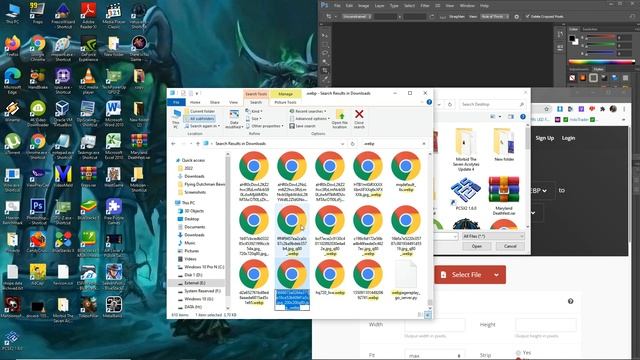Viewport: 640px width, 360px height.
Task: Open the Window menu in Photoshop
Action: 467,6
